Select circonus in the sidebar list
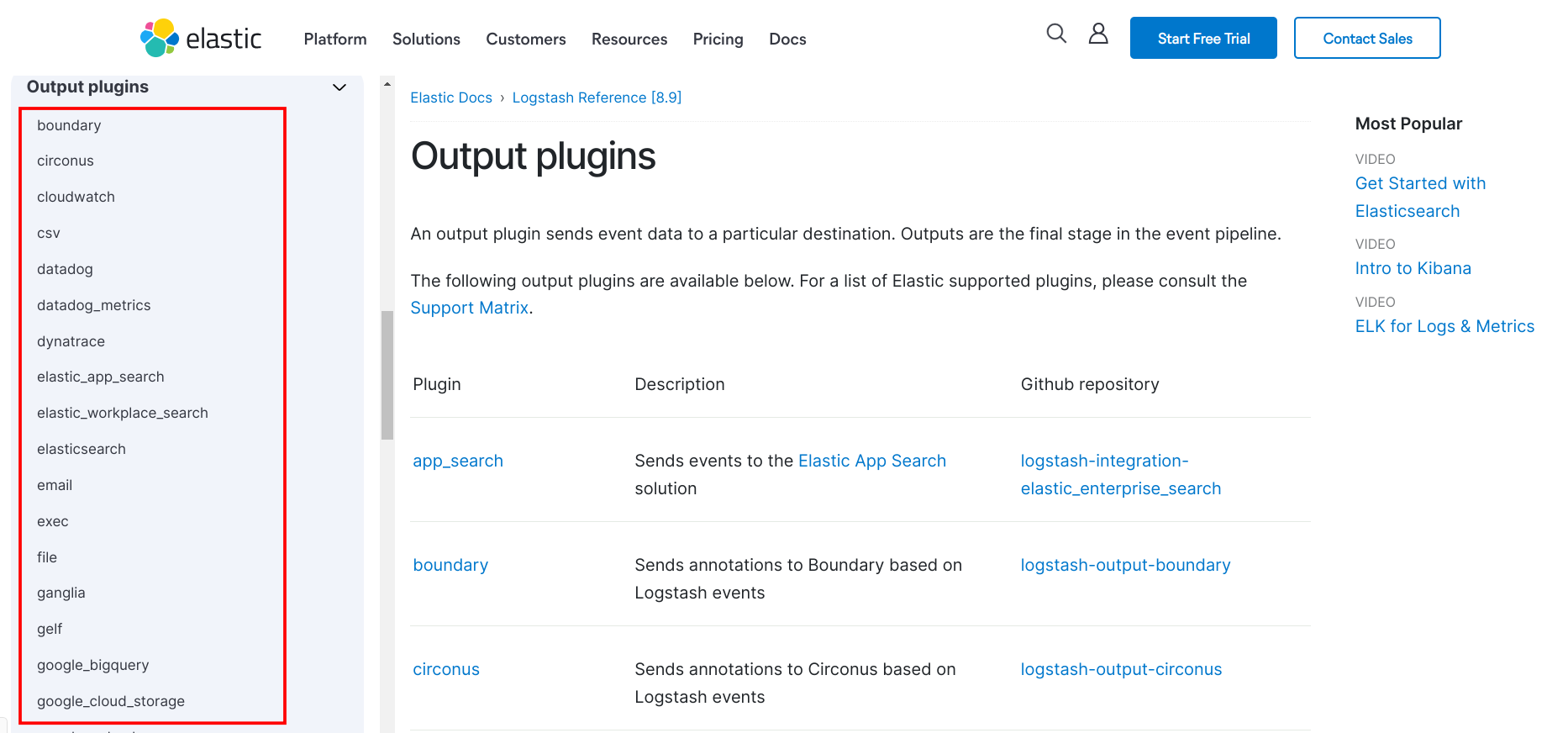The image size is (1568, 733). pos(66,161)
